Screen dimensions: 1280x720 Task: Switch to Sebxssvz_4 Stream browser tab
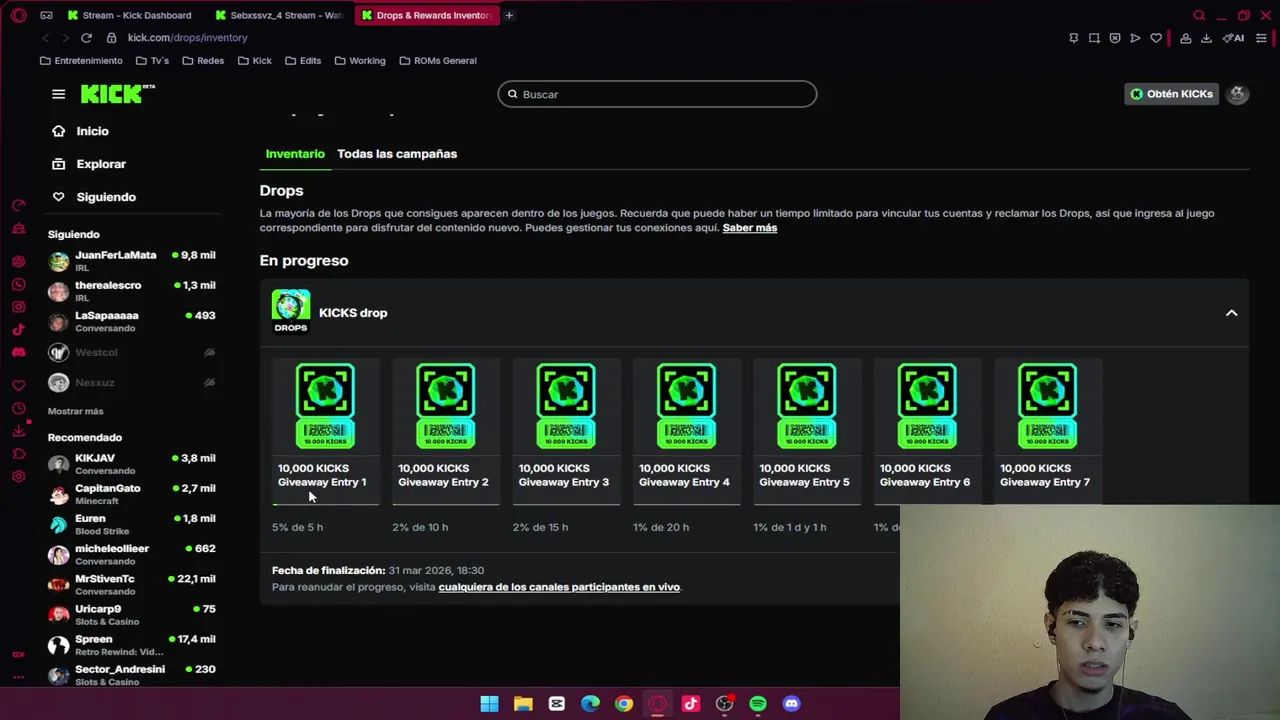[280, 15]
